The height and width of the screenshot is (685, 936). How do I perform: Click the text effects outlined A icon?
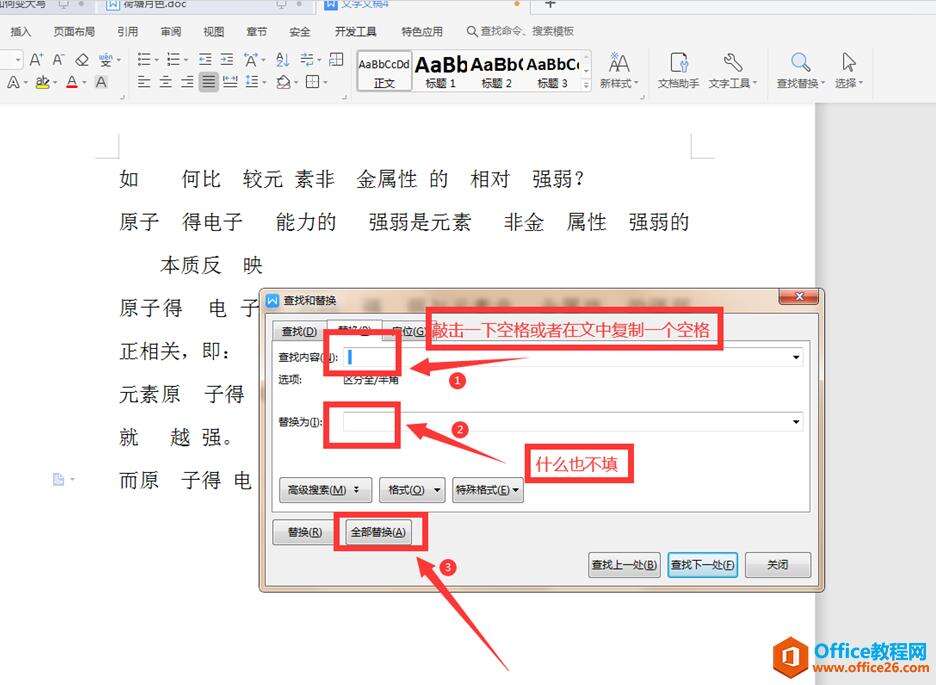point(13,82)
